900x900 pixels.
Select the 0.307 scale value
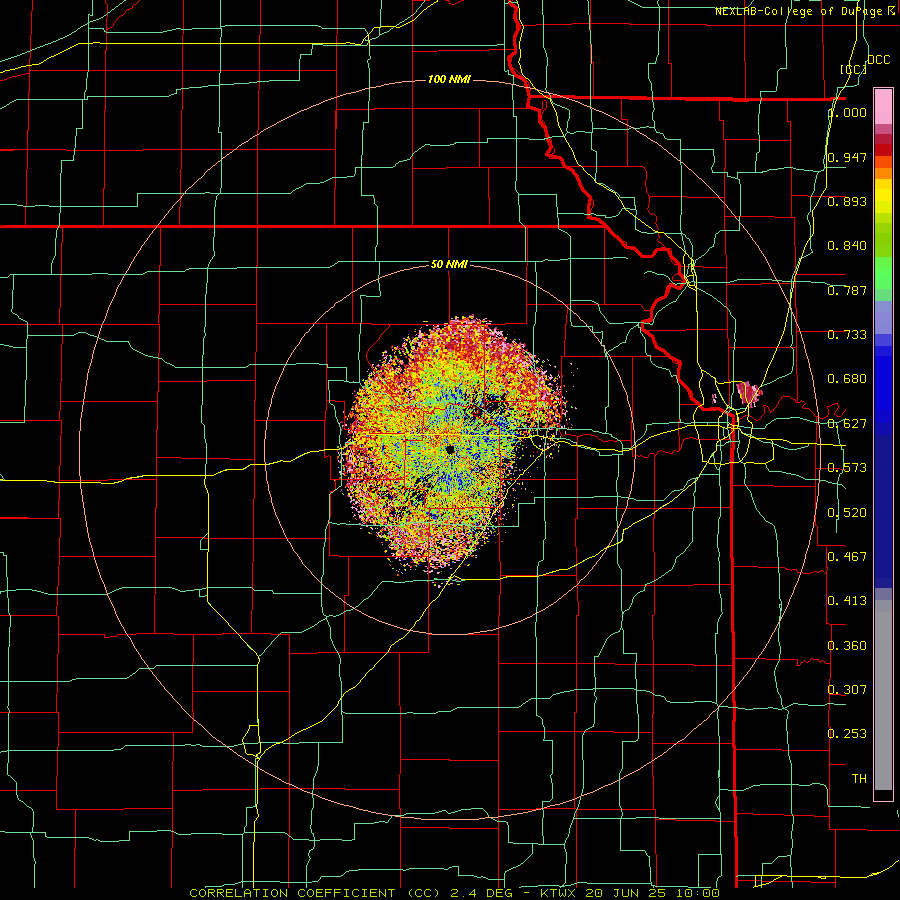[x=847, y=689]
